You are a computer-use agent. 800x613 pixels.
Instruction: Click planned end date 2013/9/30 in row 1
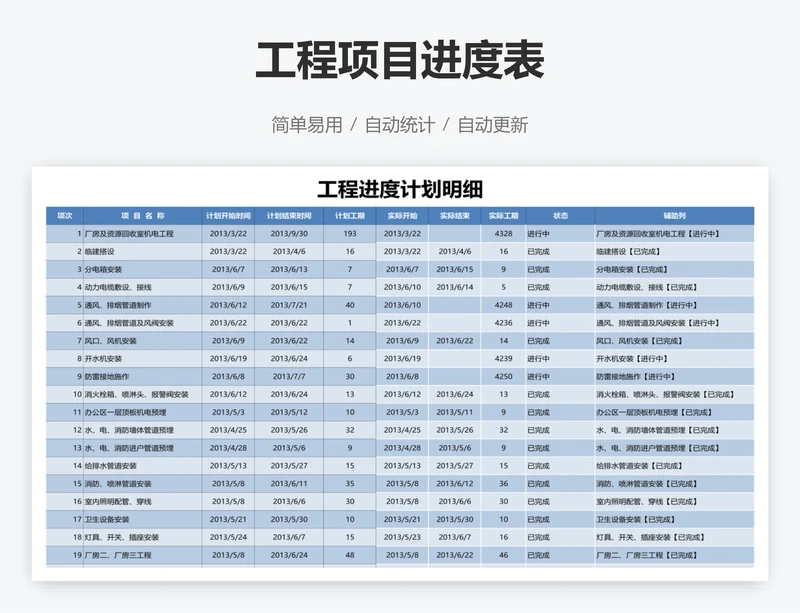click(289, 234)
